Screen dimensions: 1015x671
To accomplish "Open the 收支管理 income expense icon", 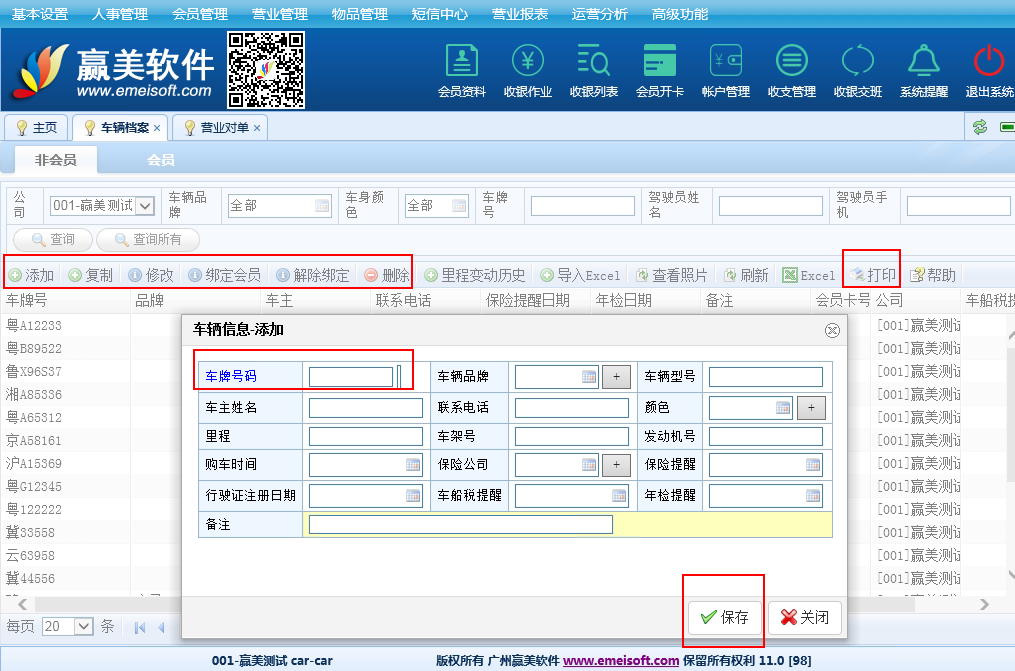I will (x=791, y=62).
